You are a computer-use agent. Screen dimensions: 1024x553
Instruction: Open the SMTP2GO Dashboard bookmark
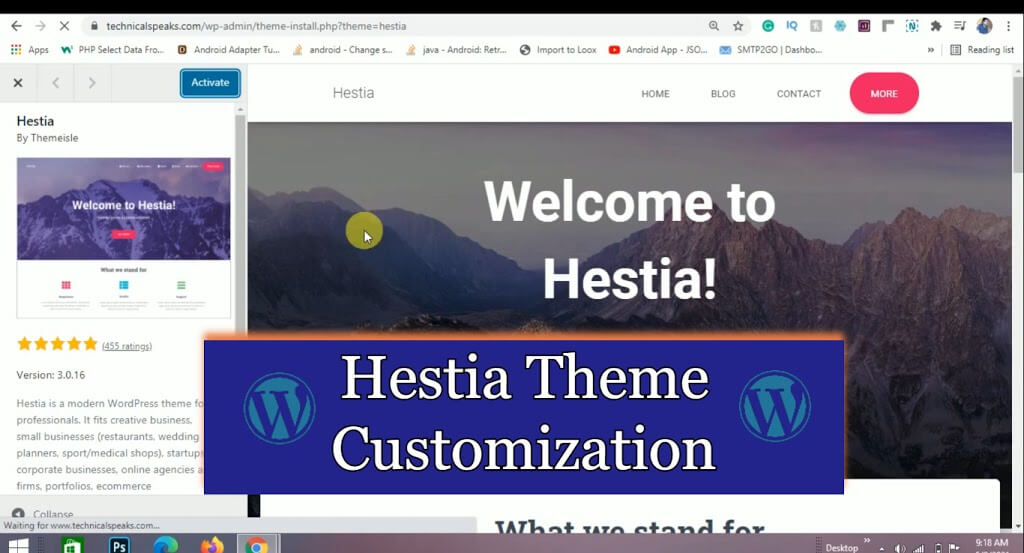771,50
